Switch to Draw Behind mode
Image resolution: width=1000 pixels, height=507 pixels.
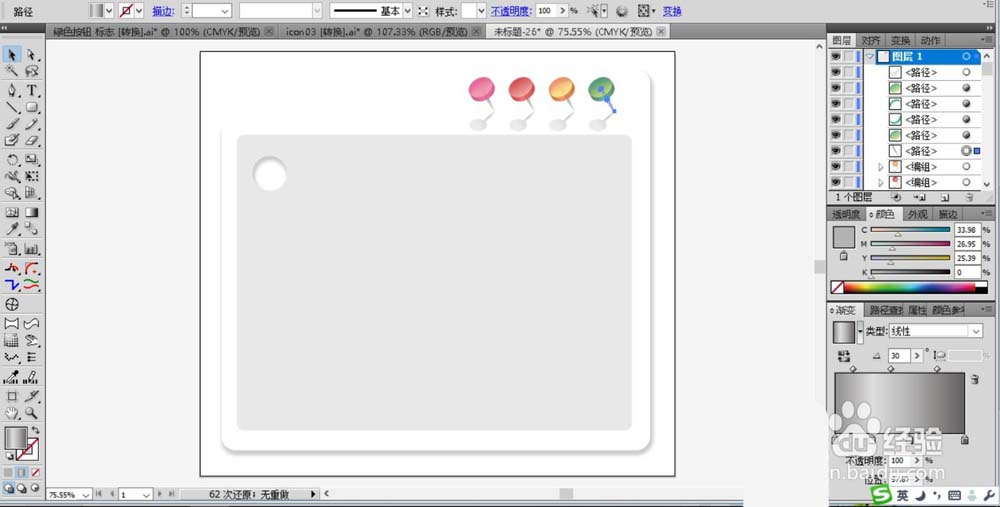pos(22,489)
